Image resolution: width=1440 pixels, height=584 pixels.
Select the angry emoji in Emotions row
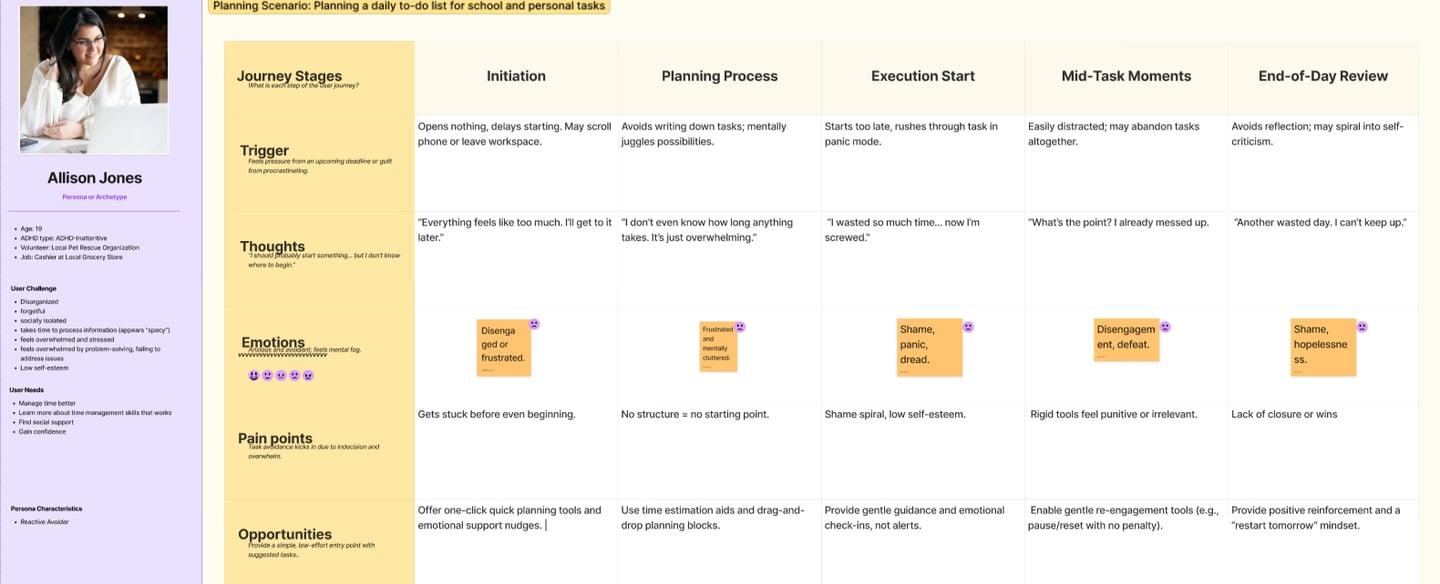coord(308,375)
